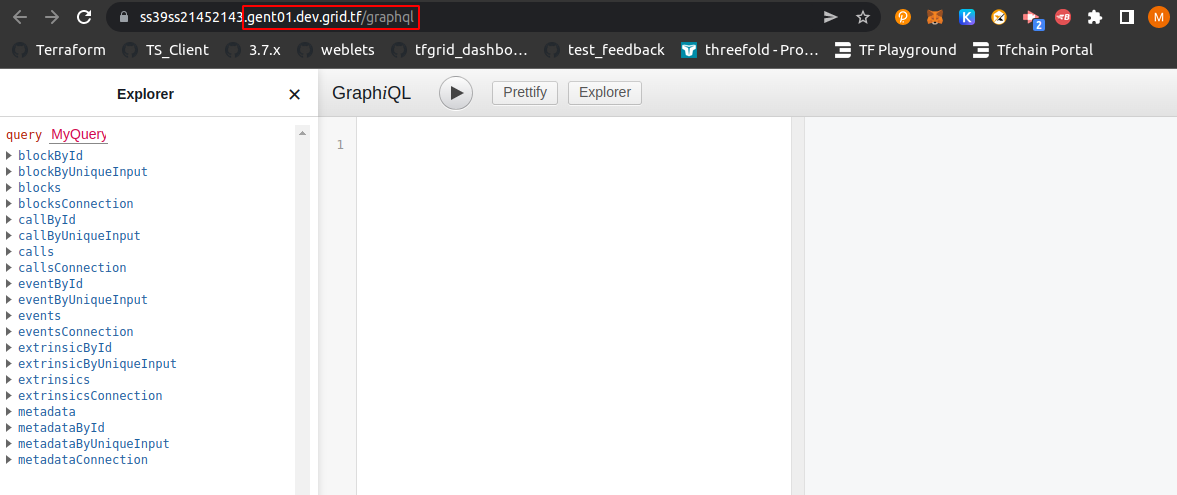
Task: Open the orange P browser extension
Action: point(902,17)
